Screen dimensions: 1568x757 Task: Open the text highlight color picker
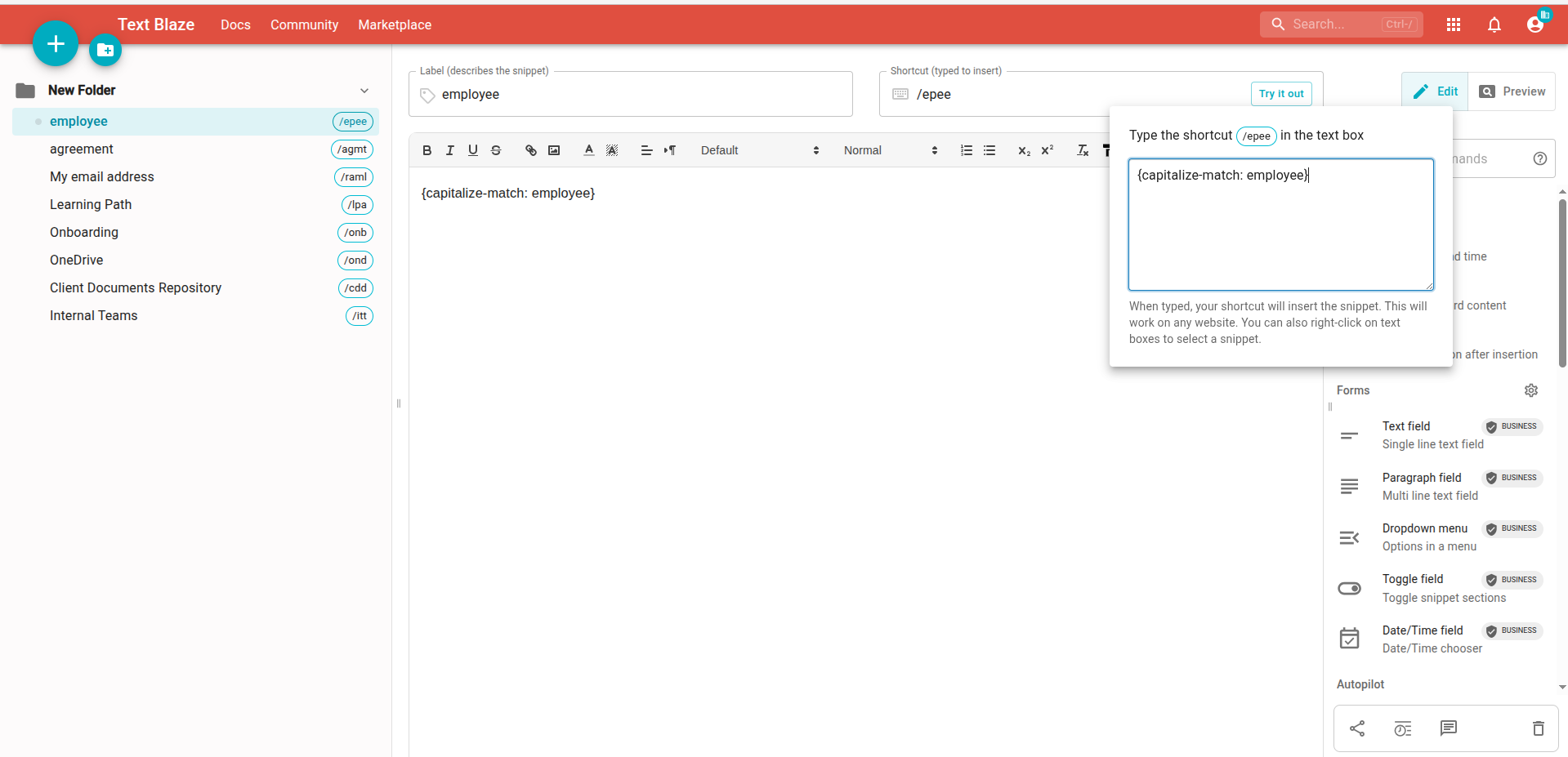612,150
